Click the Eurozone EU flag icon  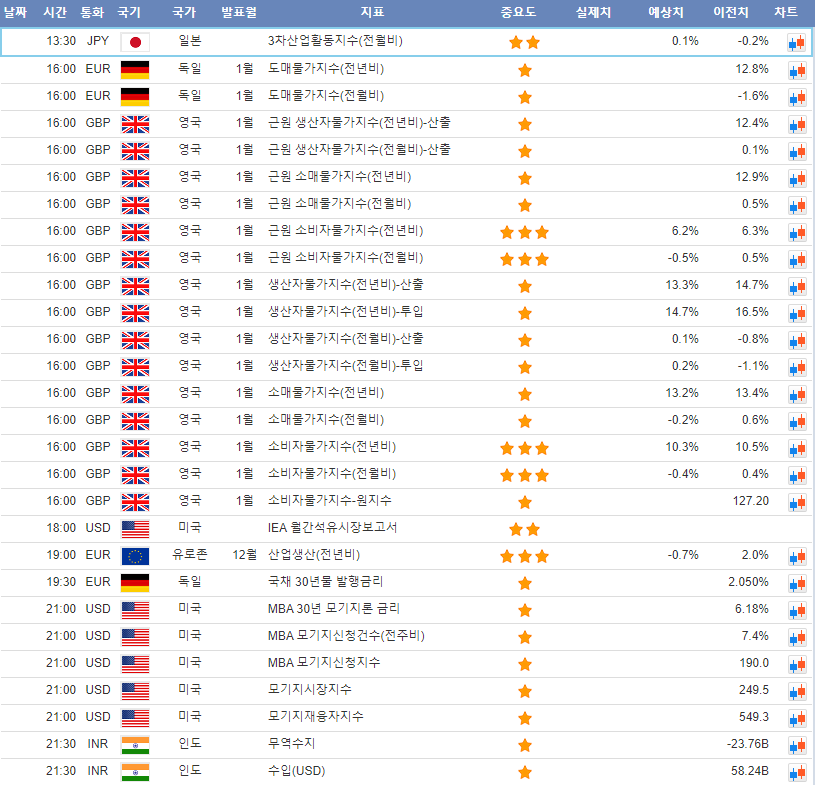pos(134,556)
